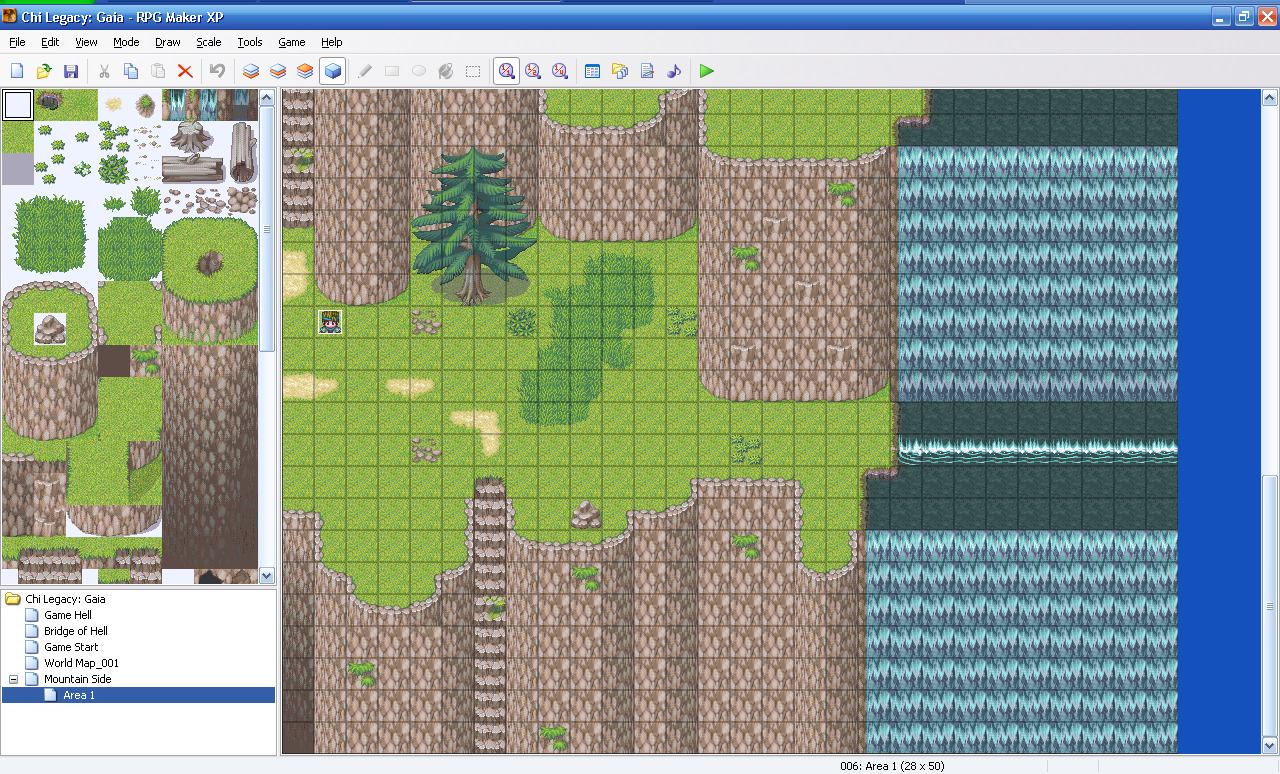This screenshot has height=774, width=1280.
Task: Open the File menu
Action: coord(17,42)
